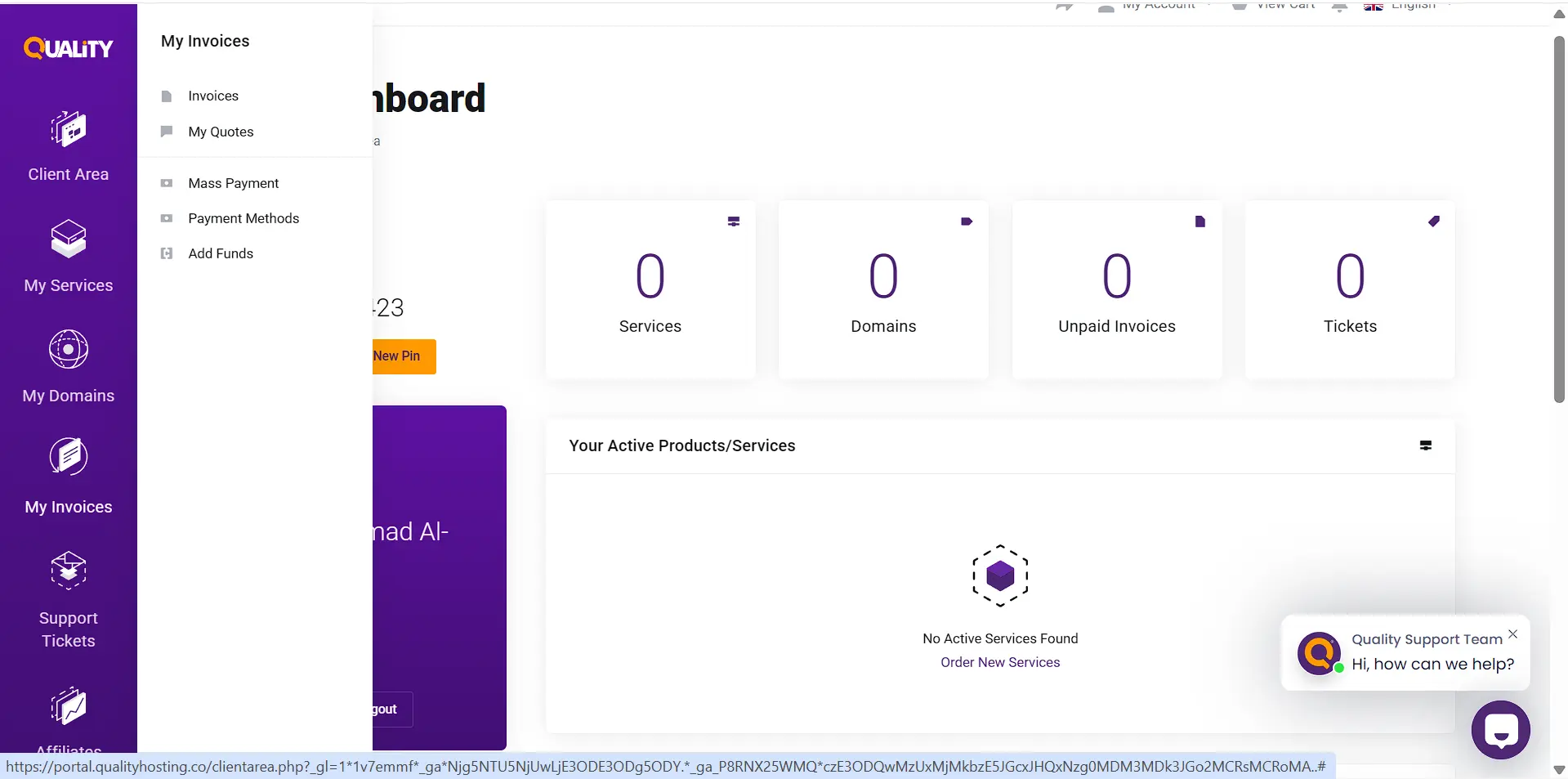Open Client Area sidebar icon
Image resolution: width=1568 pixels, height=779 pixels.
(69, 129)
